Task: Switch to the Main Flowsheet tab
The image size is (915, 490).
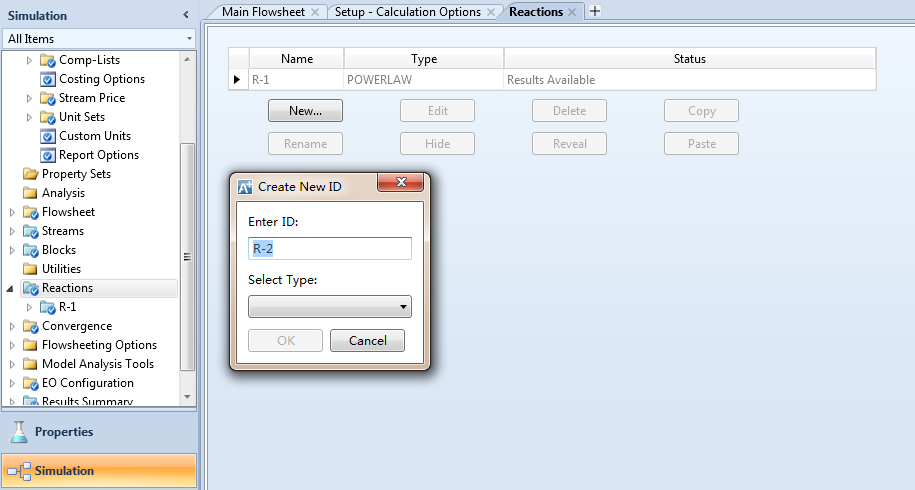Action: (263, 12)
